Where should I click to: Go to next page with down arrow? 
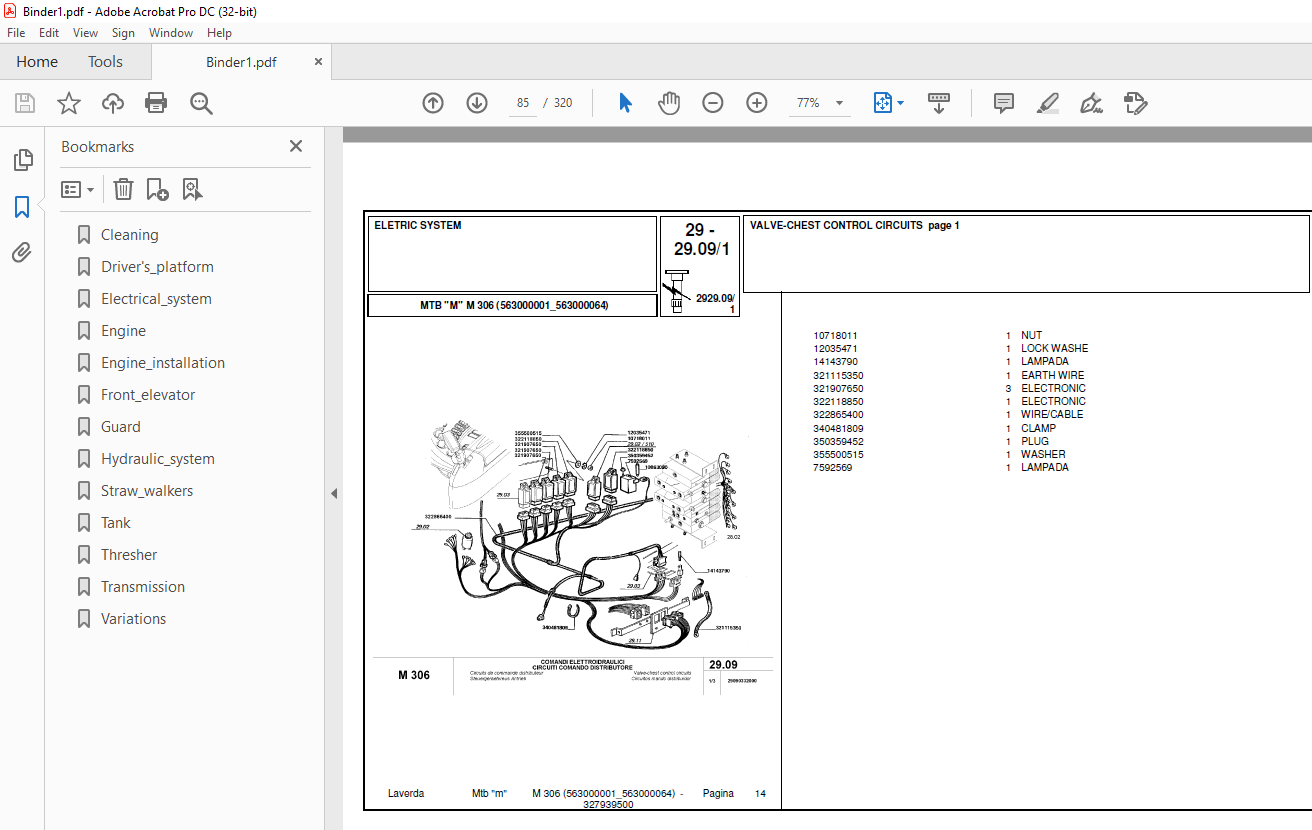coord(477,103)
